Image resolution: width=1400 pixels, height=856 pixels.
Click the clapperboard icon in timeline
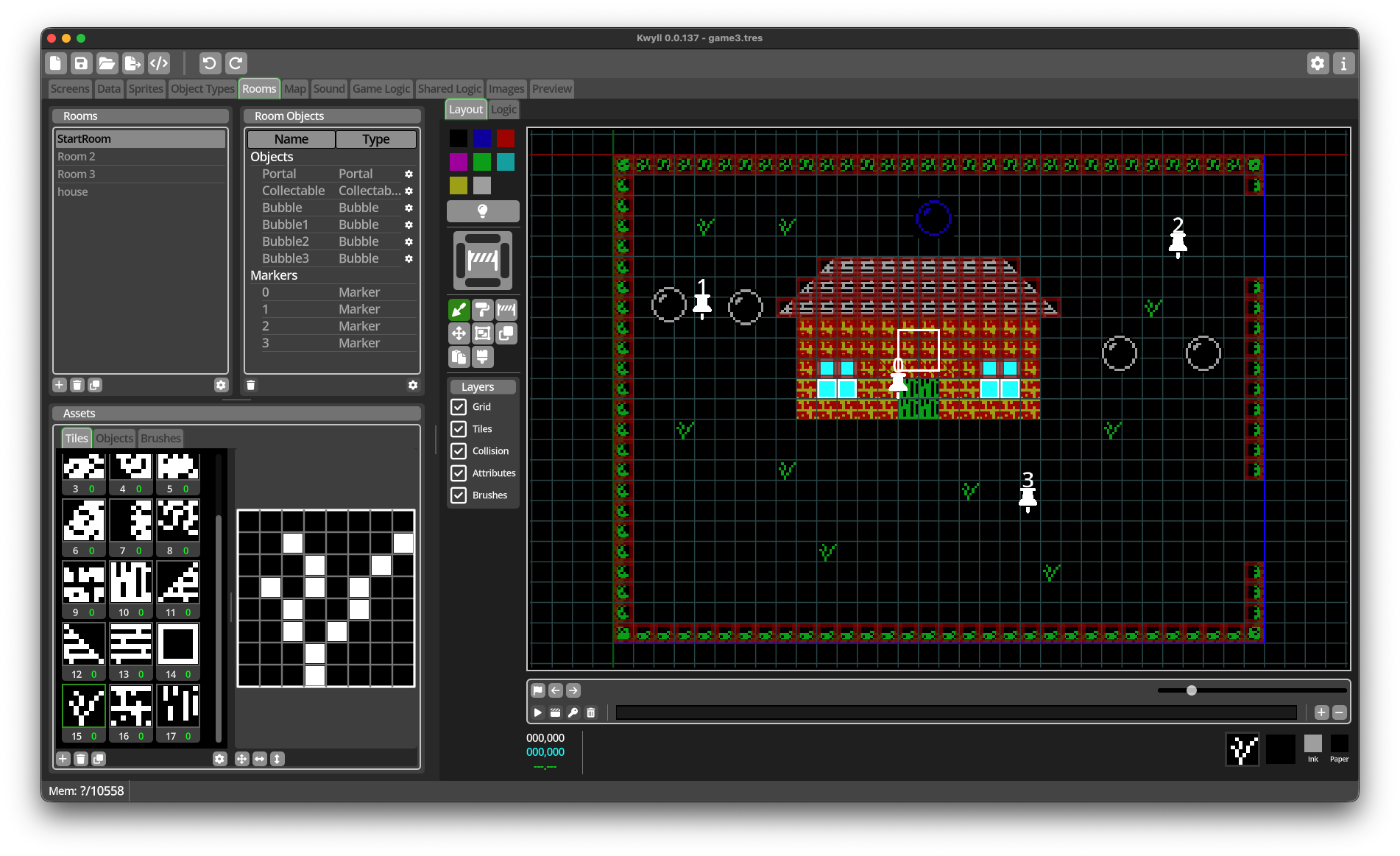pyautogui.click(x=556, y=712)
